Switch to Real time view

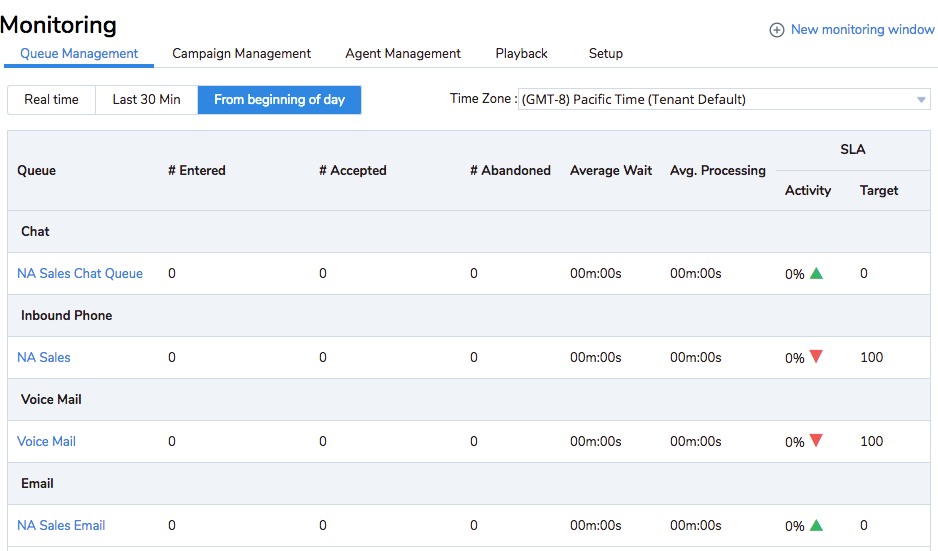pyautogui.click(x=51, y=99)
